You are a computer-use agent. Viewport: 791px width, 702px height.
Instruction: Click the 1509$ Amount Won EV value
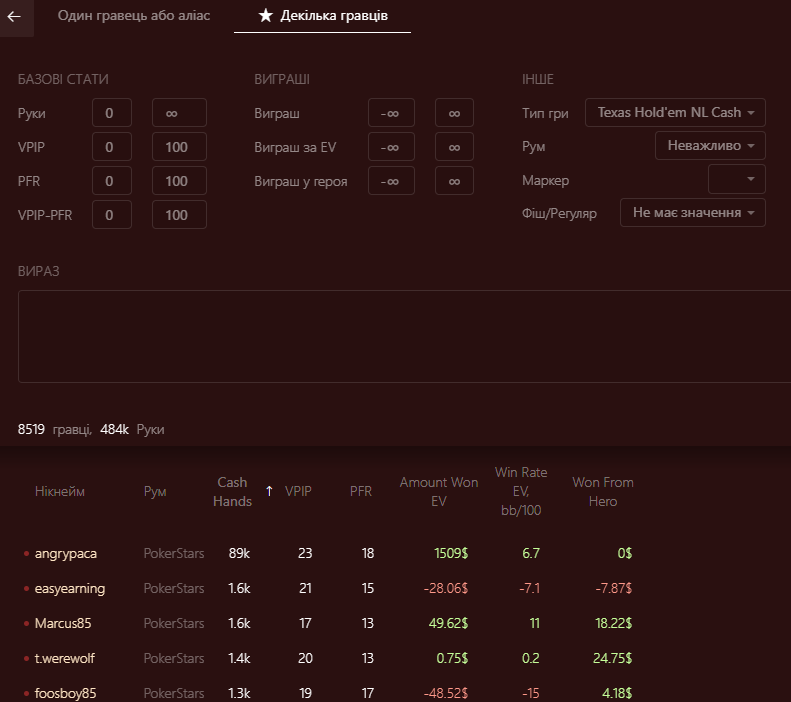click(451, 553)
